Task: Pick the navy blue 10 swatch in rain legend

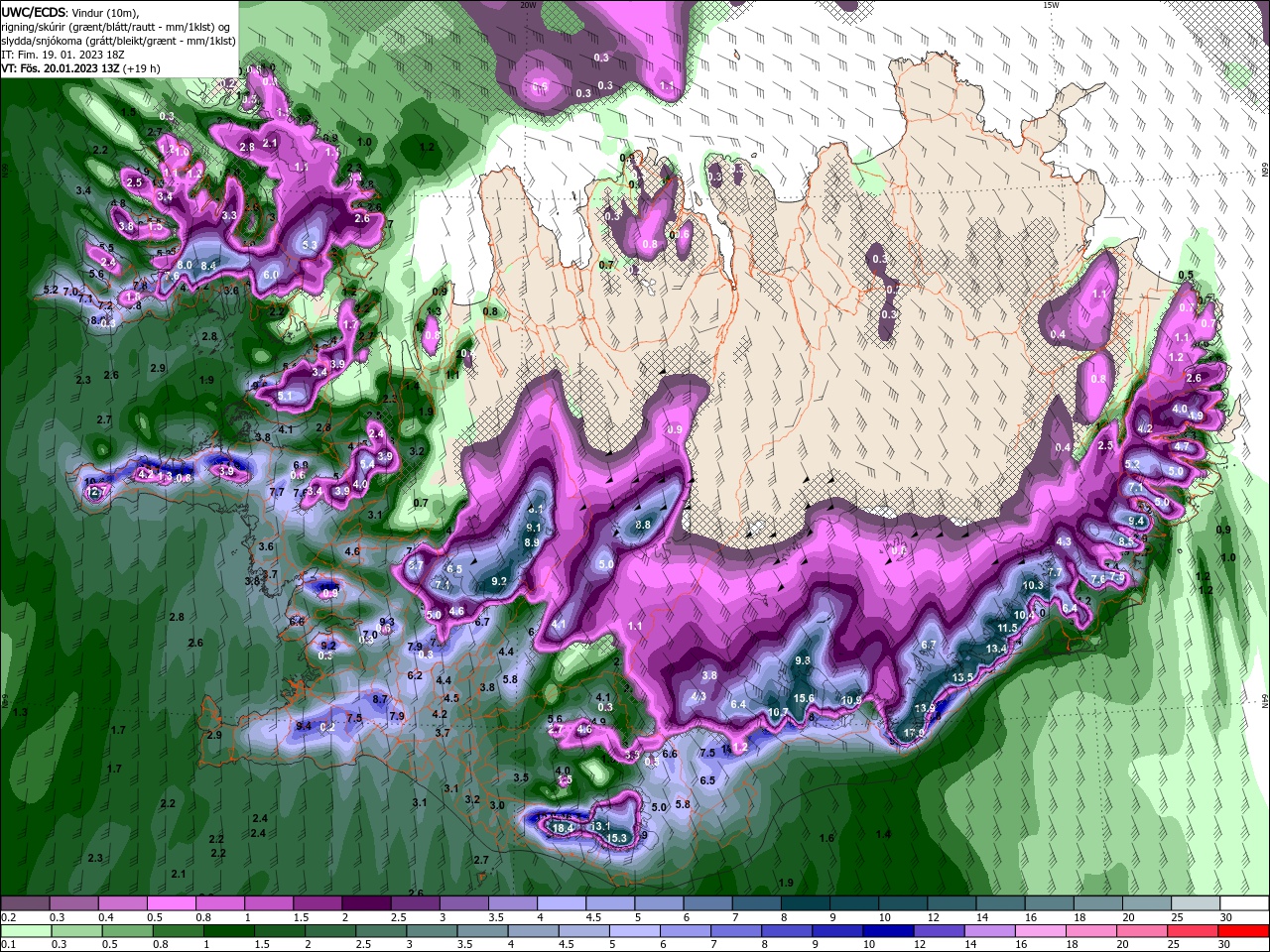Action: pyautogui.click(x=888, y=931)
